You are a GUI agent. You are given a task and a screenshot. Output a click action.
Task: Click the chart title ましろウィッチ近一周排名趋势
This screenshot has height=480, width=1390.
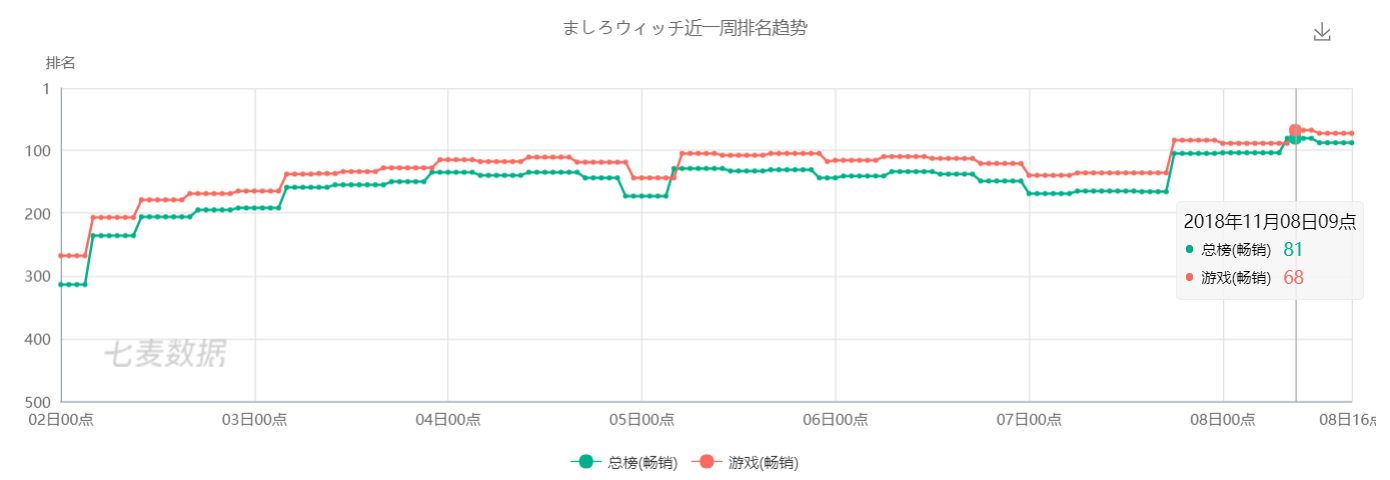coord(685,28)
